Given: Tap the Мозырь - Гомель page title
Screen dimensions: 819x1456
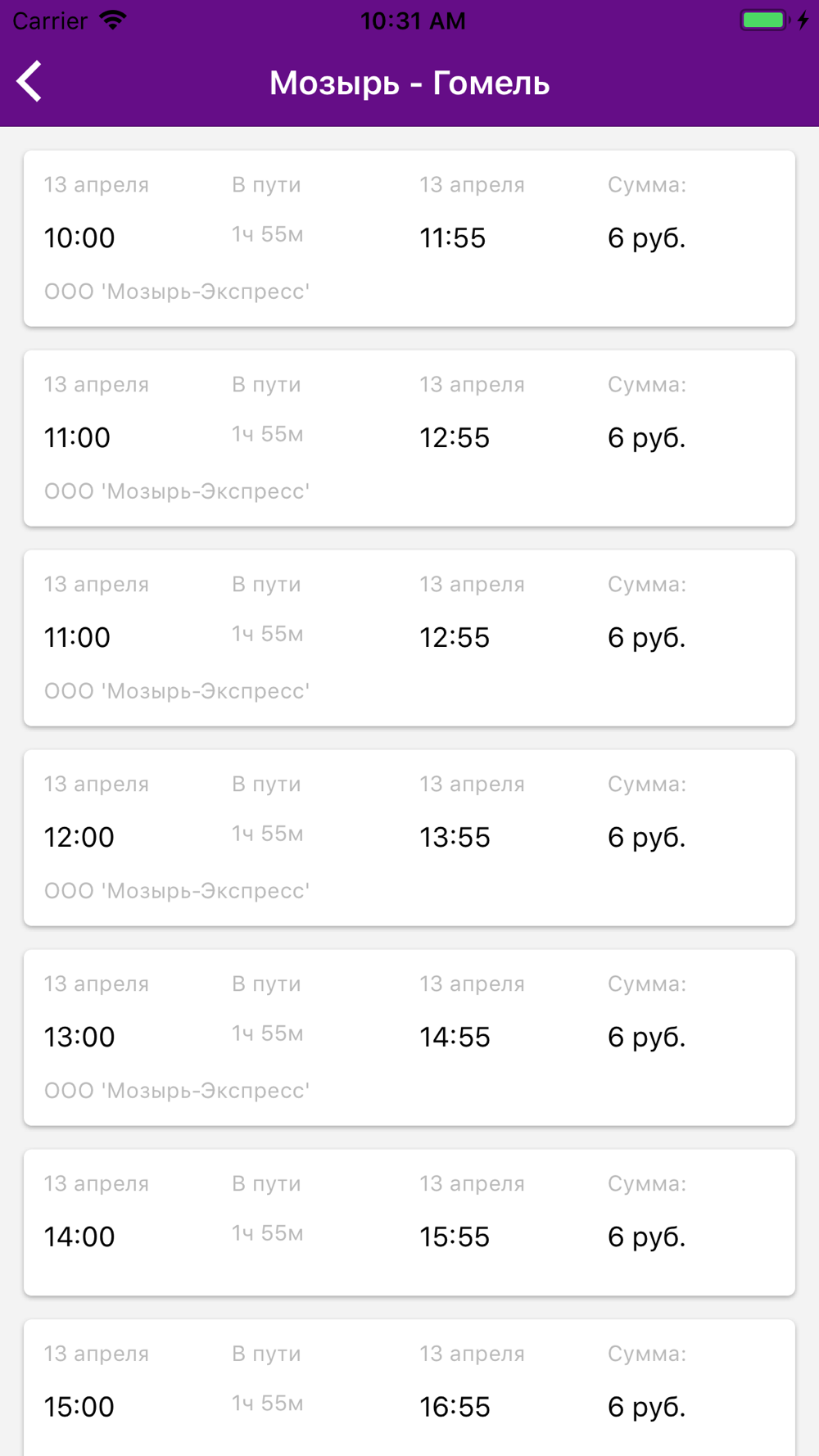Looking at the screenshot, I should [409, 83].
